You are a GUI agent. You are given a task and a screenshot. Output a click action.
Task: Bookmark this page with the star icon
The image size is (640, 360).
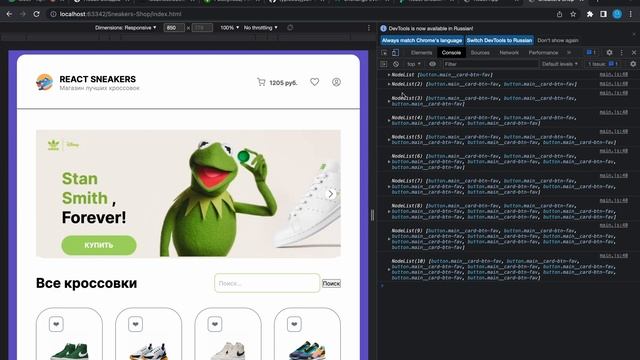coord(573,14)
